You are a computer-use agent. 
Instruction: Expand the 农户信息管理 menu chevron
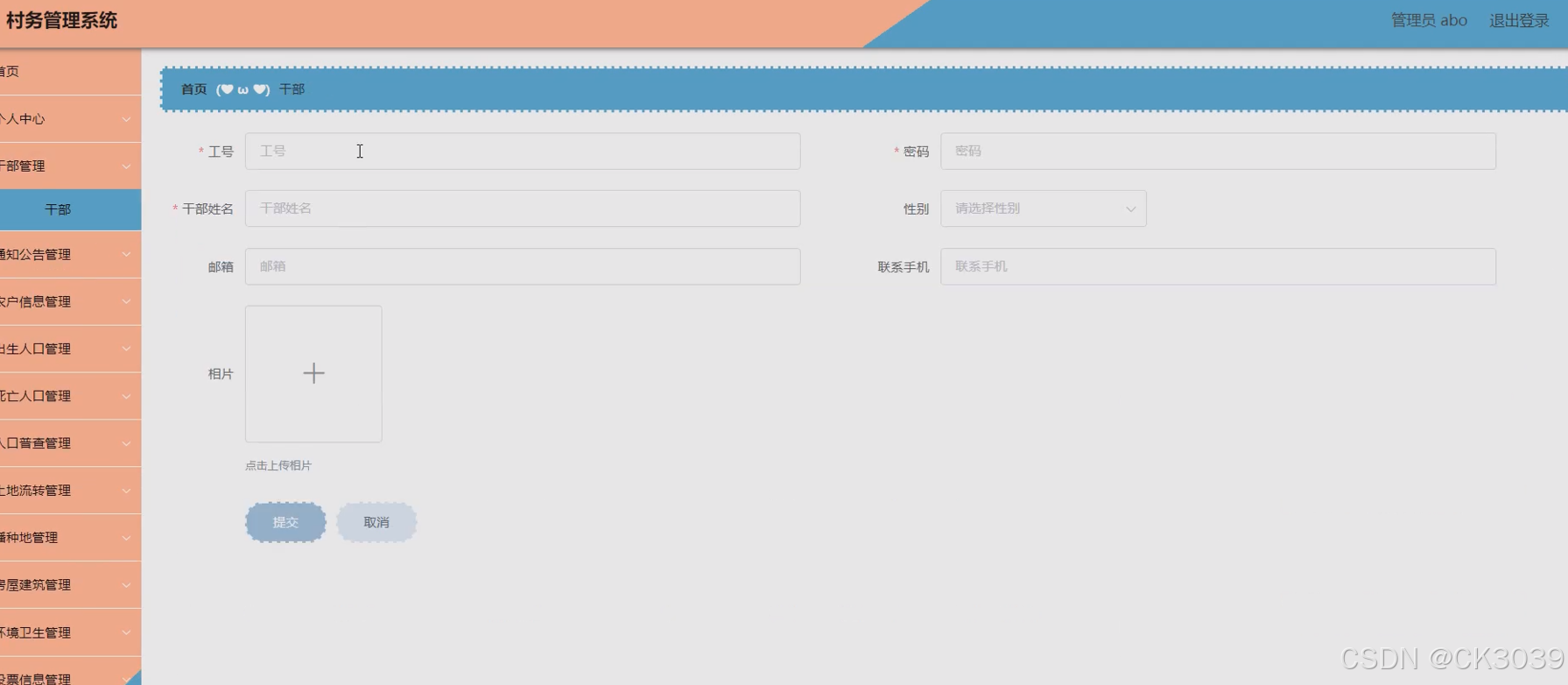[x=126, y=302]
